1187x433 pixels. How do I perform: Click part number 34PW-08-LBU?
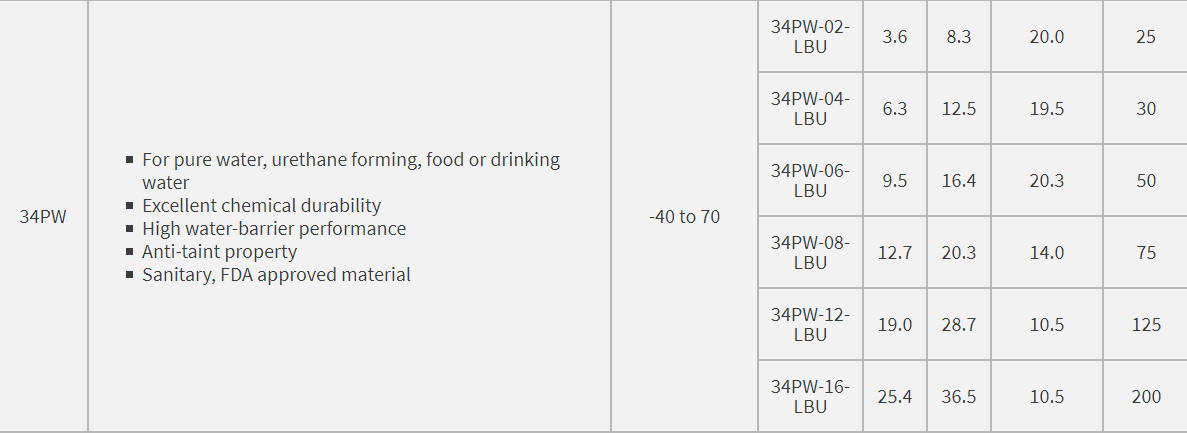pos(810,253)
